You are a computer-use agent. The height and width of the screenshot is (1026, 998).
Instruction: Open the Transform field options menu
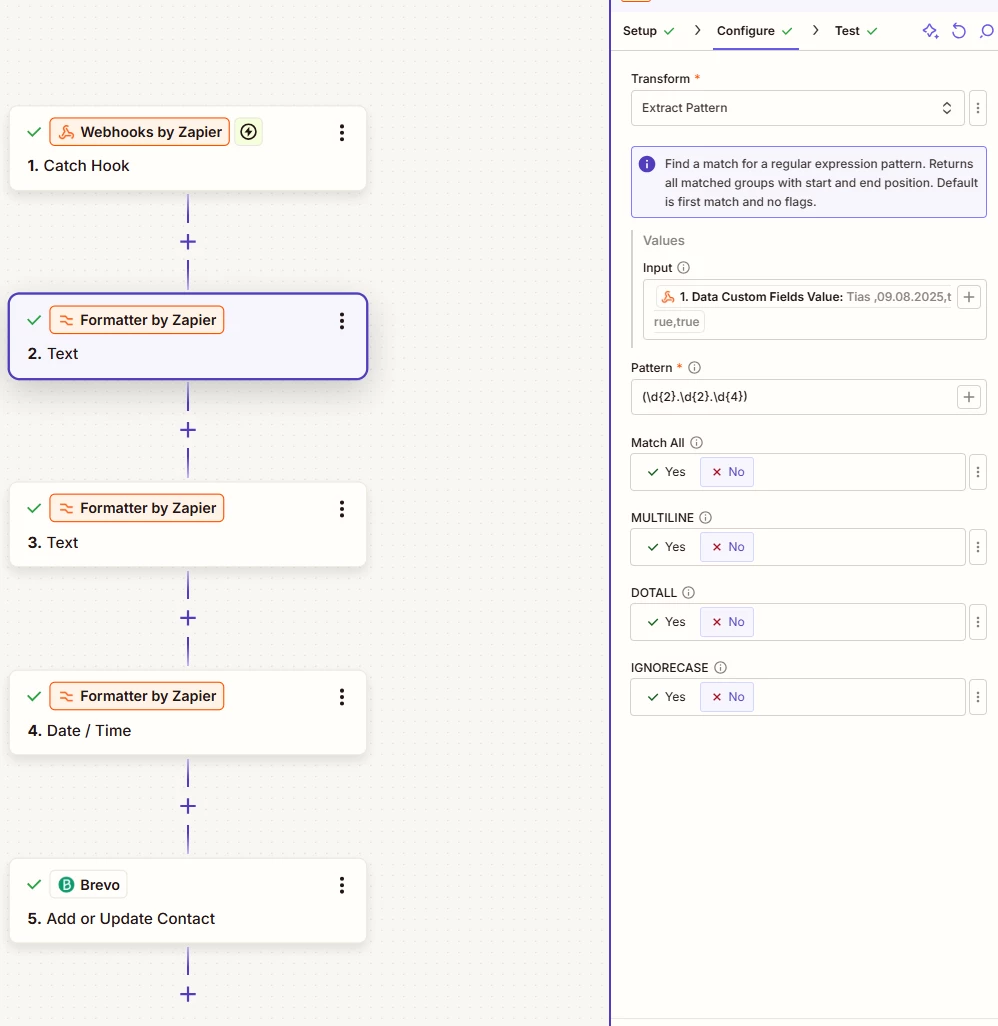click(x=978, y=108)
